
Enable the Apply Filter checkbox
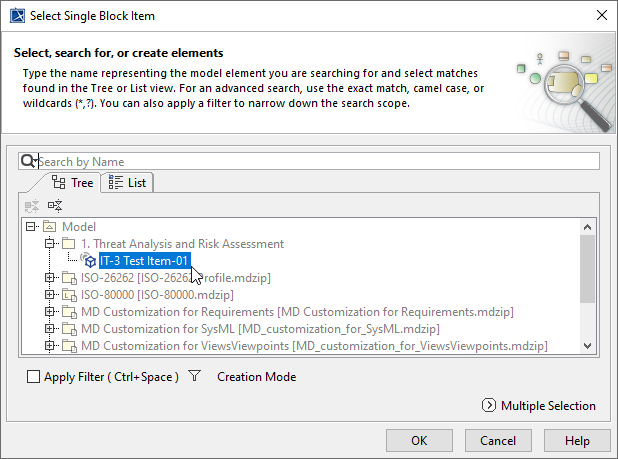(34, 377)
